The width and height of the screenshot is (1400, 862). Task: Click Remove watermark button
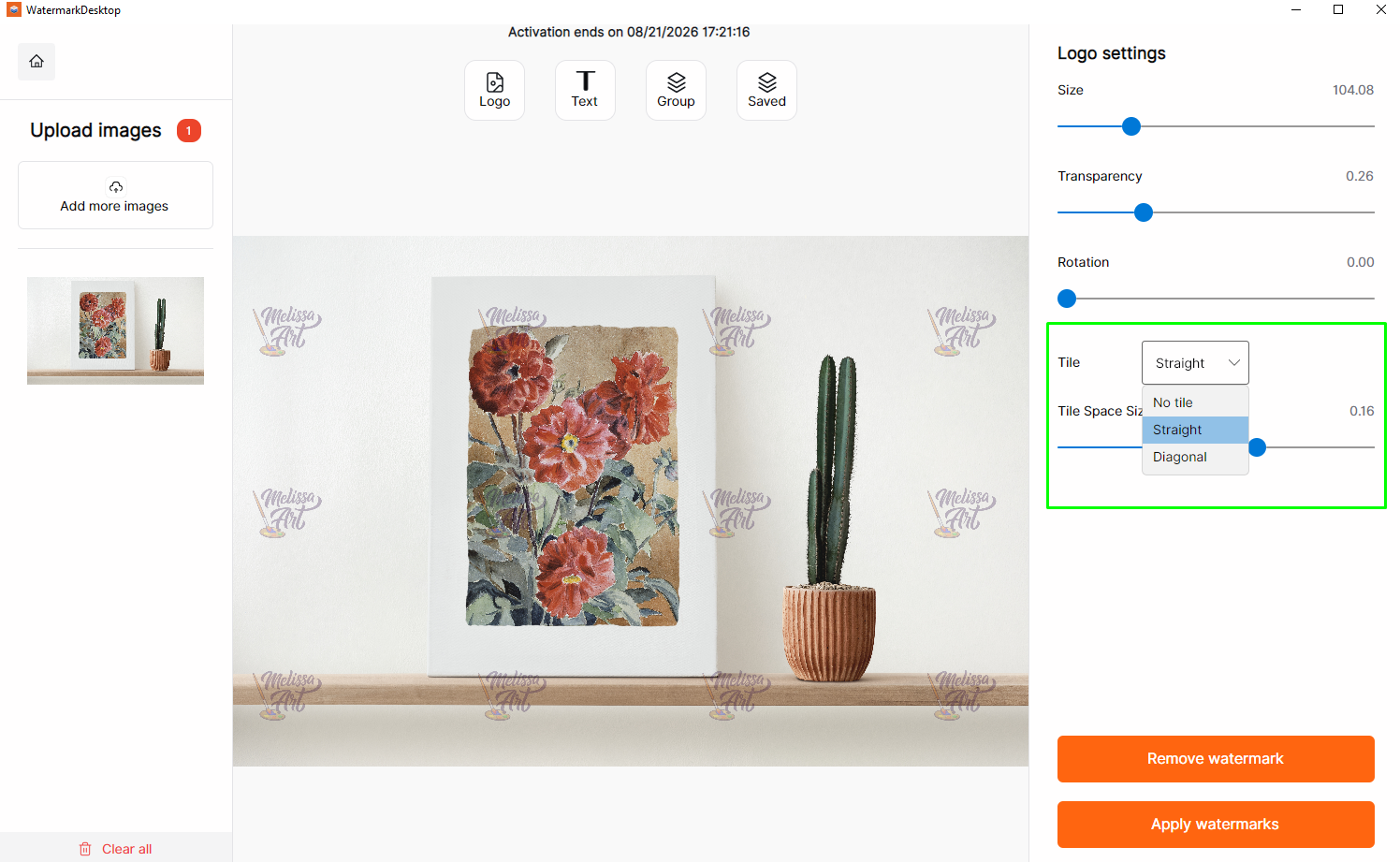[1216, 759]
